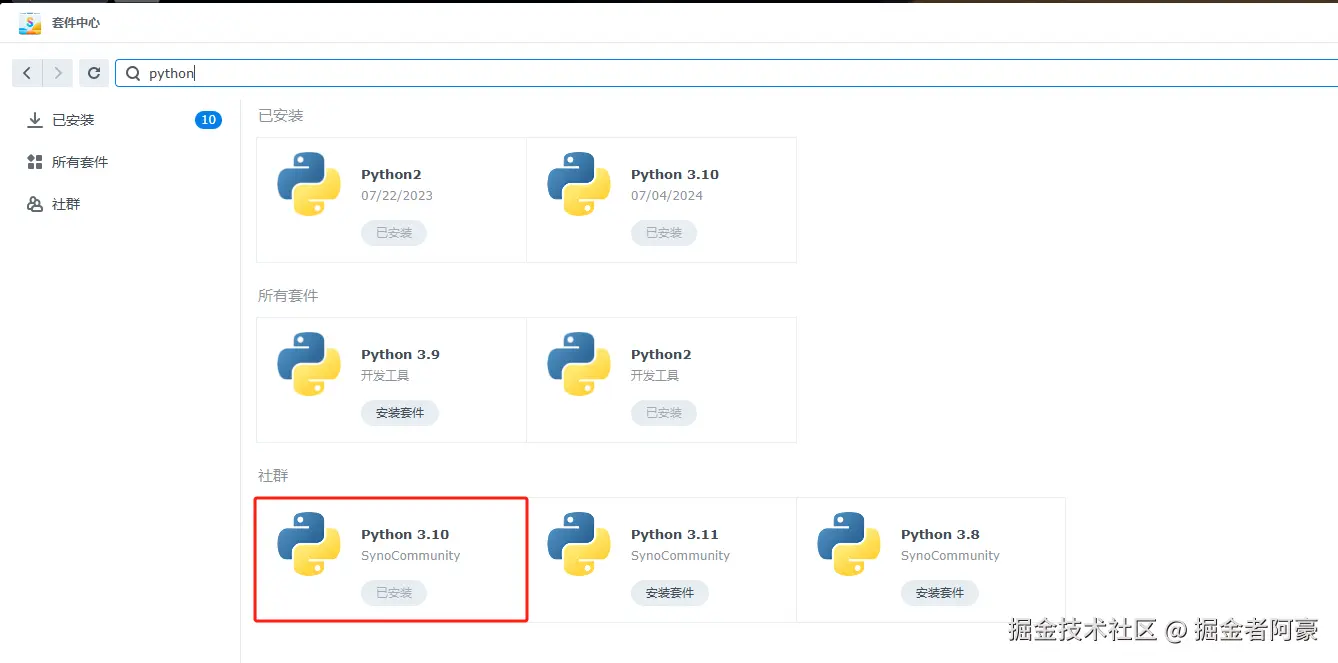Open the Python2 title under 所有套件

click(x=661, y=354)
